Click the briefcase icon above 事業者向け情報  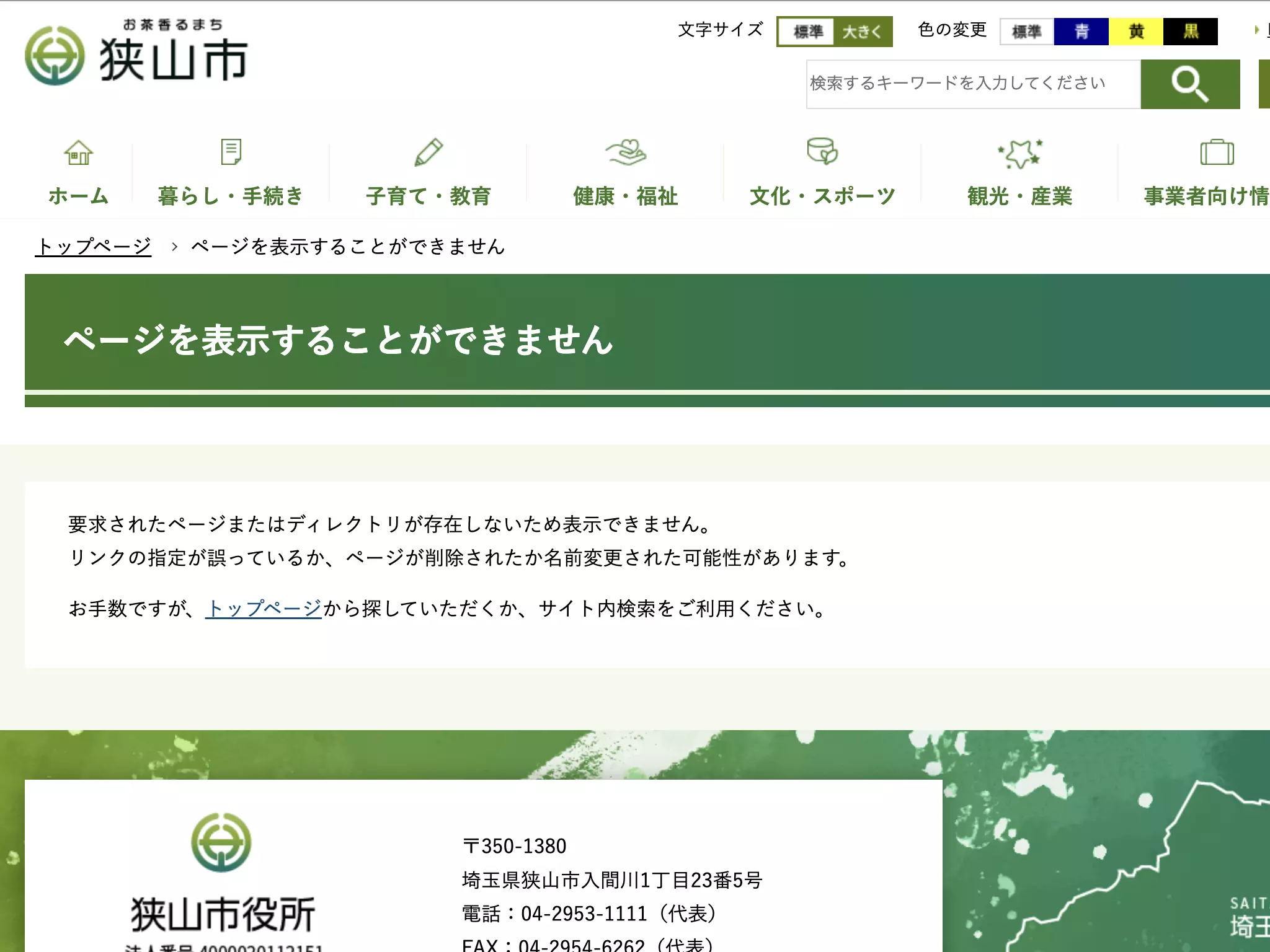(x=1217, y=152)
